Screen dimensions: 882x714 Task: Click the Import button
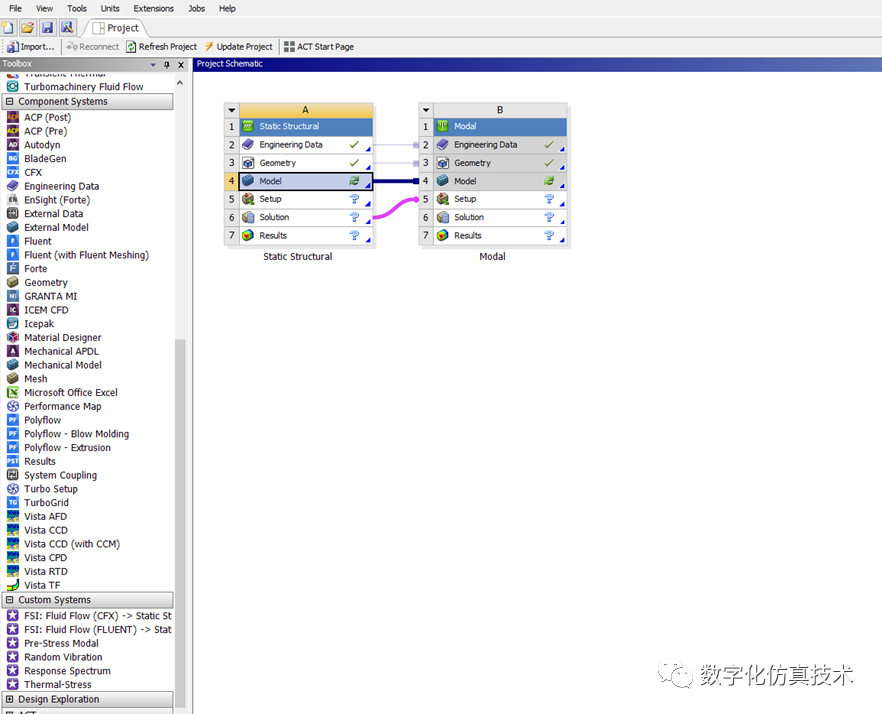(x=31, y=47)
